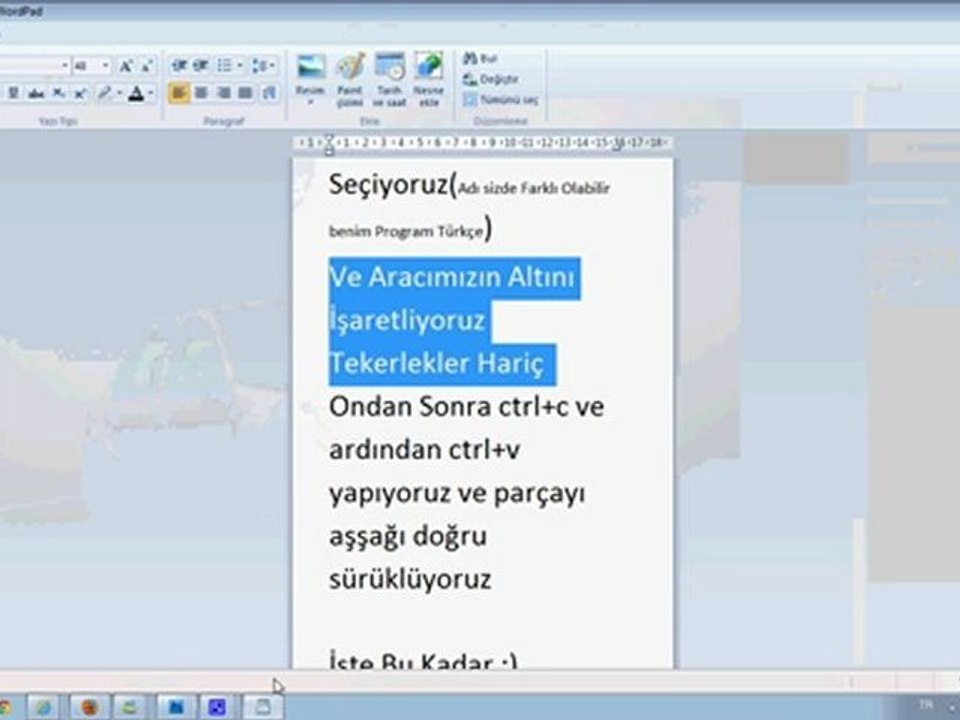This screenshot has width=960, height=720.
Task: Toggle align text right
Action: tap(223, 93)
